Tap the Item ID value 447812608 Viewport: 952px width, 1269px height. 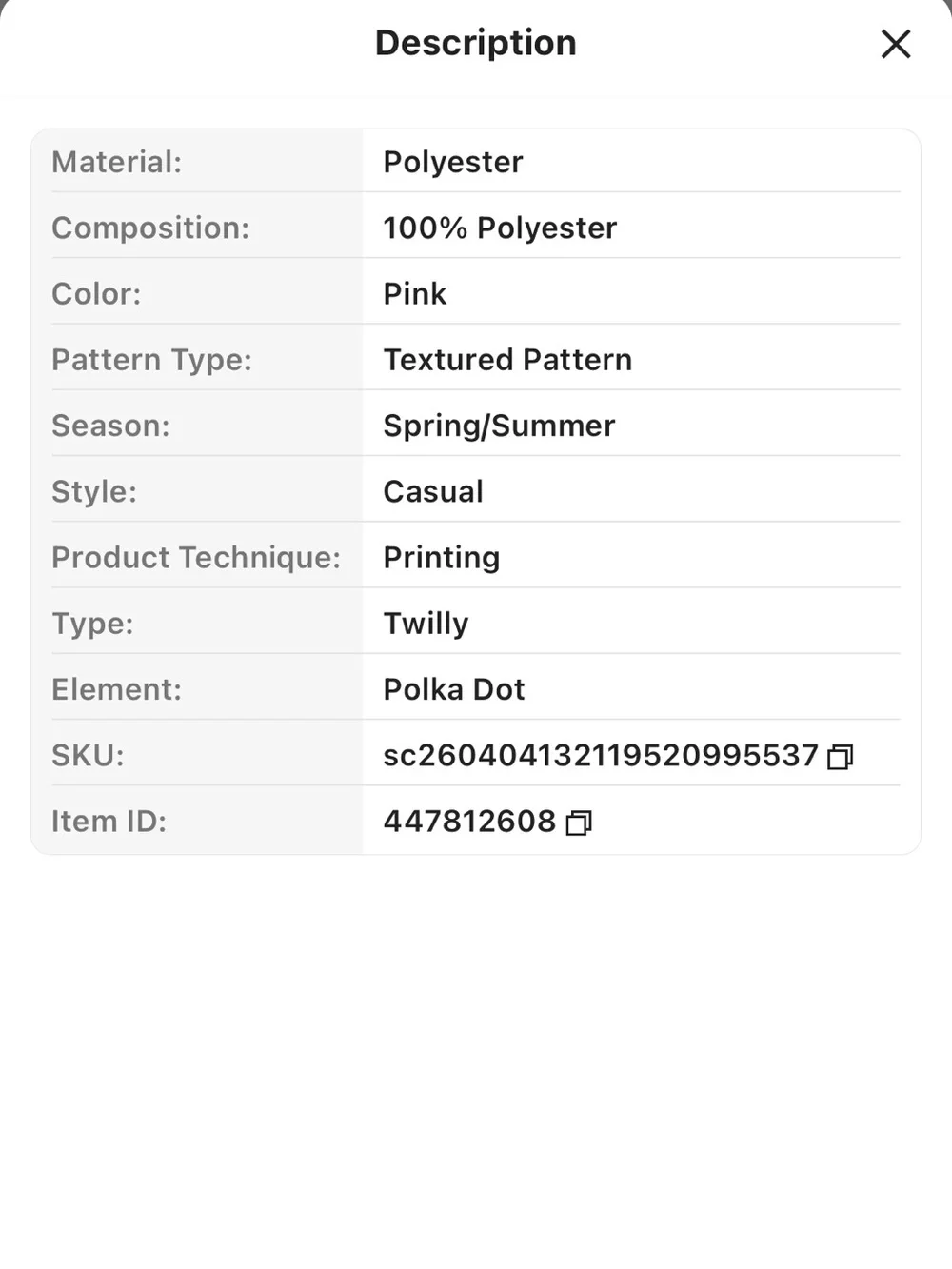coord(469,822)
